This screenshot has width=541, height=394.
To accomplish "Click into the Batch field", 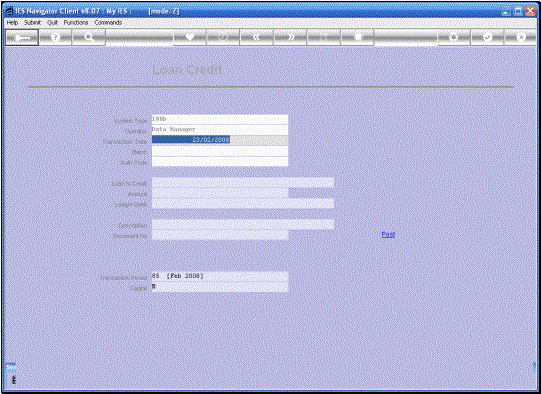I will (220, 151).
